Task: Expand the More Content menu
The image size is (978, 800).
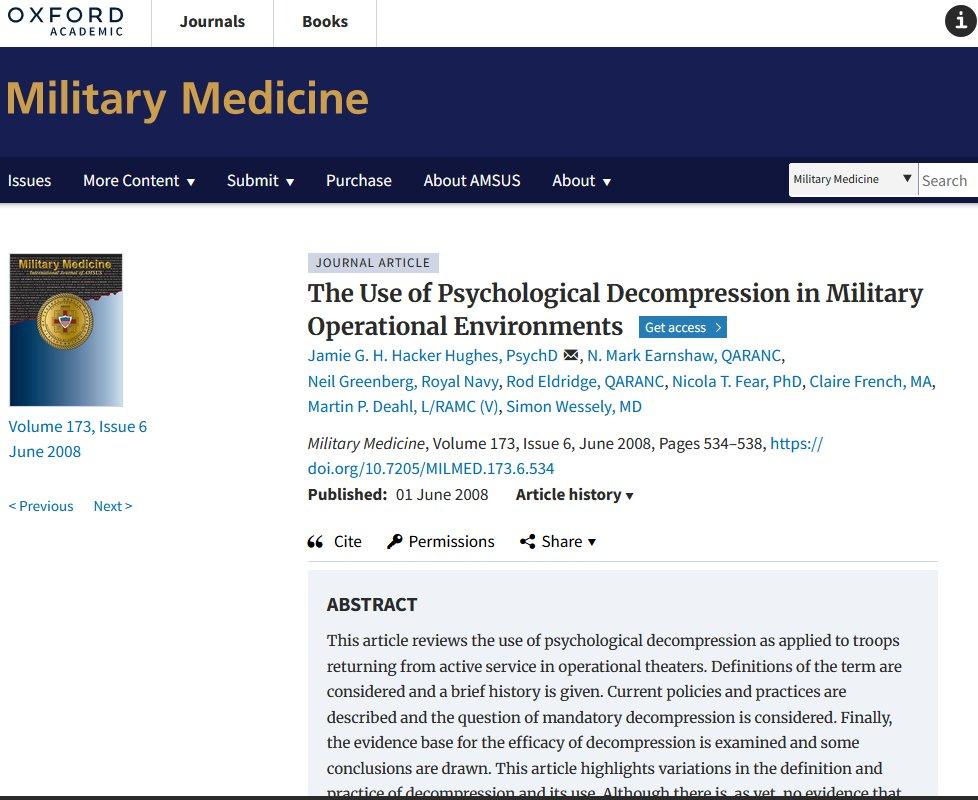Action: (x=139, y=180)
